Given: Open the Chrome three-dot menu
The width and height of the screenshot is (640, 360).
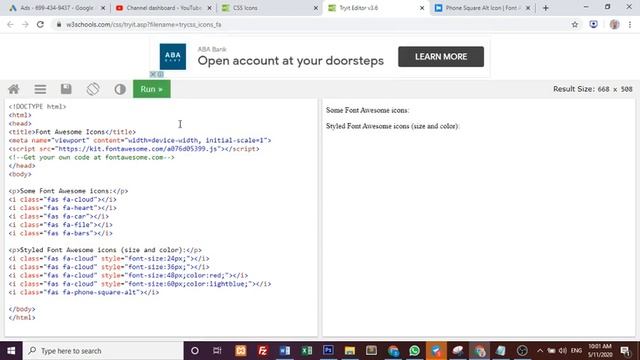Looking at the screenshot, I should click(630, 24).
